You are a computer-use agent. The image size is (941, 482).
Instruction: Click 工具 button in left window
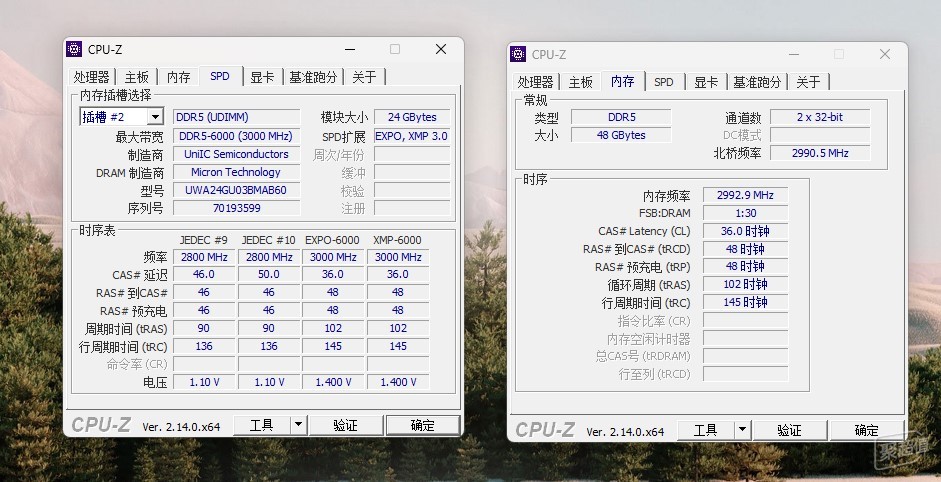coord(262,425)
